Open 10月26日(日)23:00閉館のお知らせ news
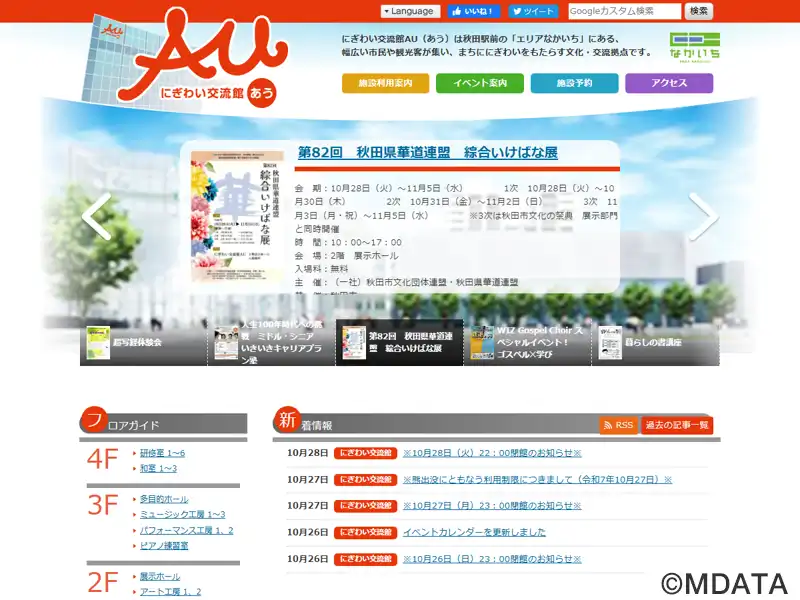 click(492, 559)
